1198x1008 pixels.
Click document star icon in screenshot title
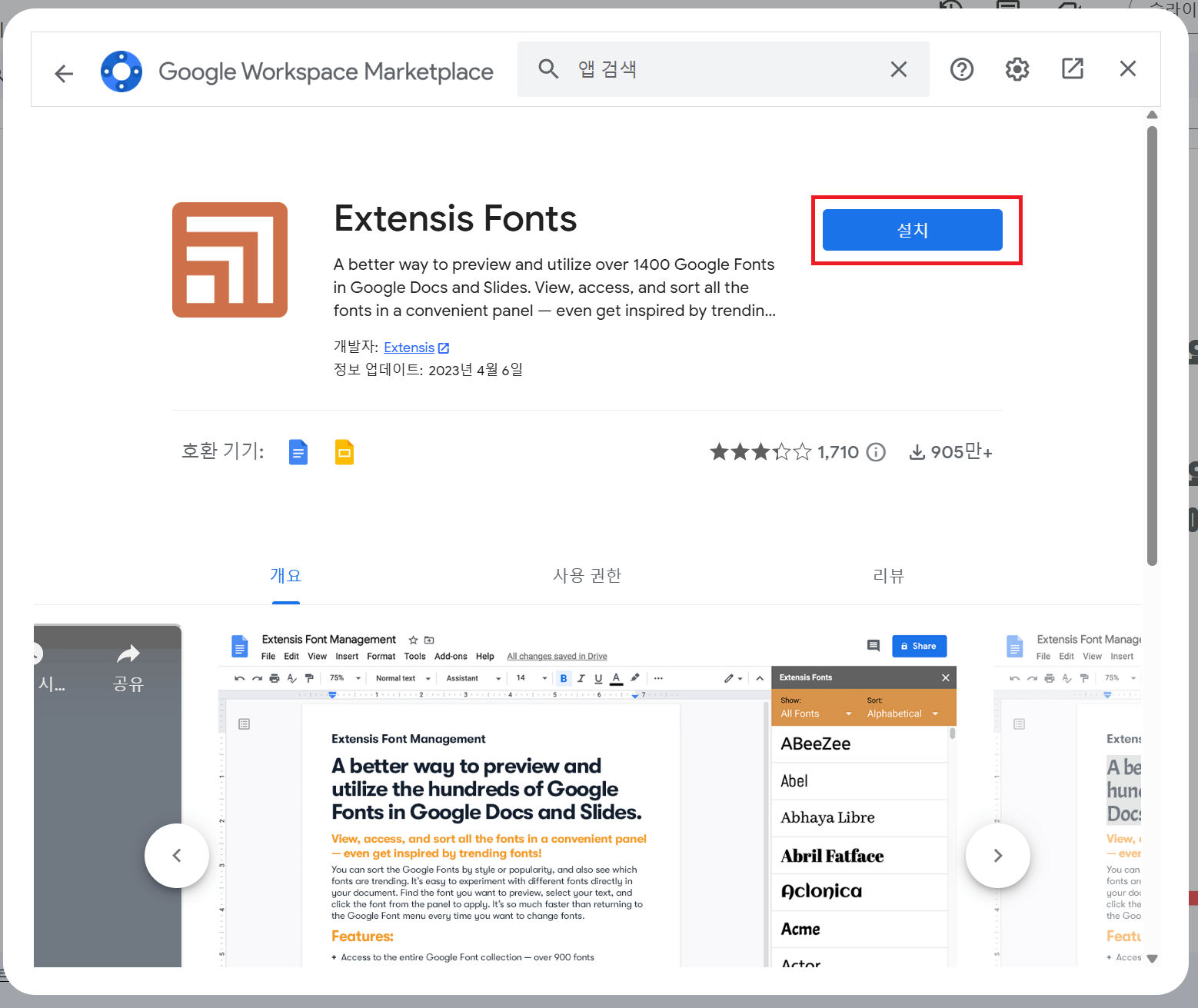coord(413,640)
